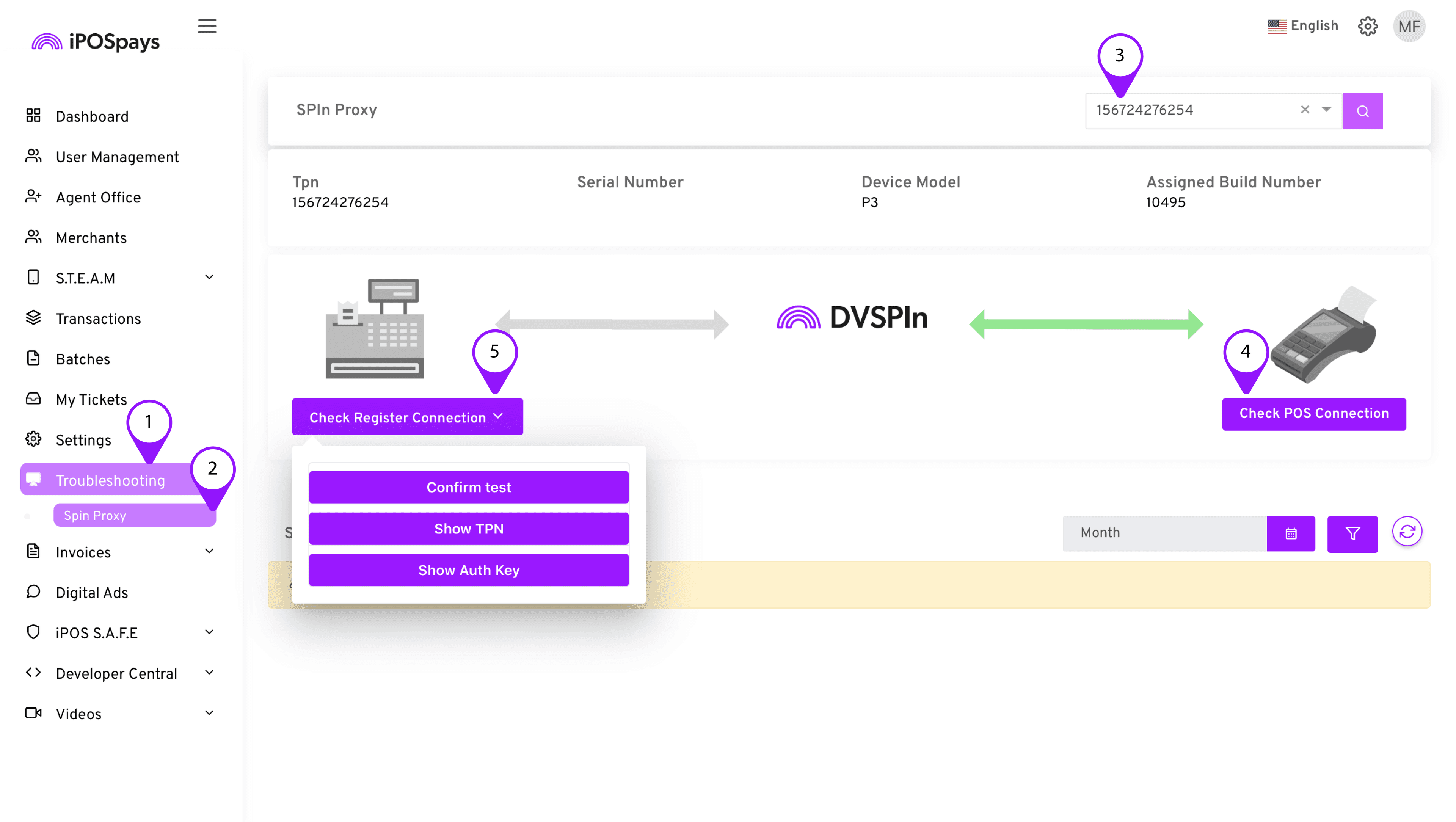Screen dimensions: 1456x822
Task: Open the calendar date picker button
Action: (1291, 534)
